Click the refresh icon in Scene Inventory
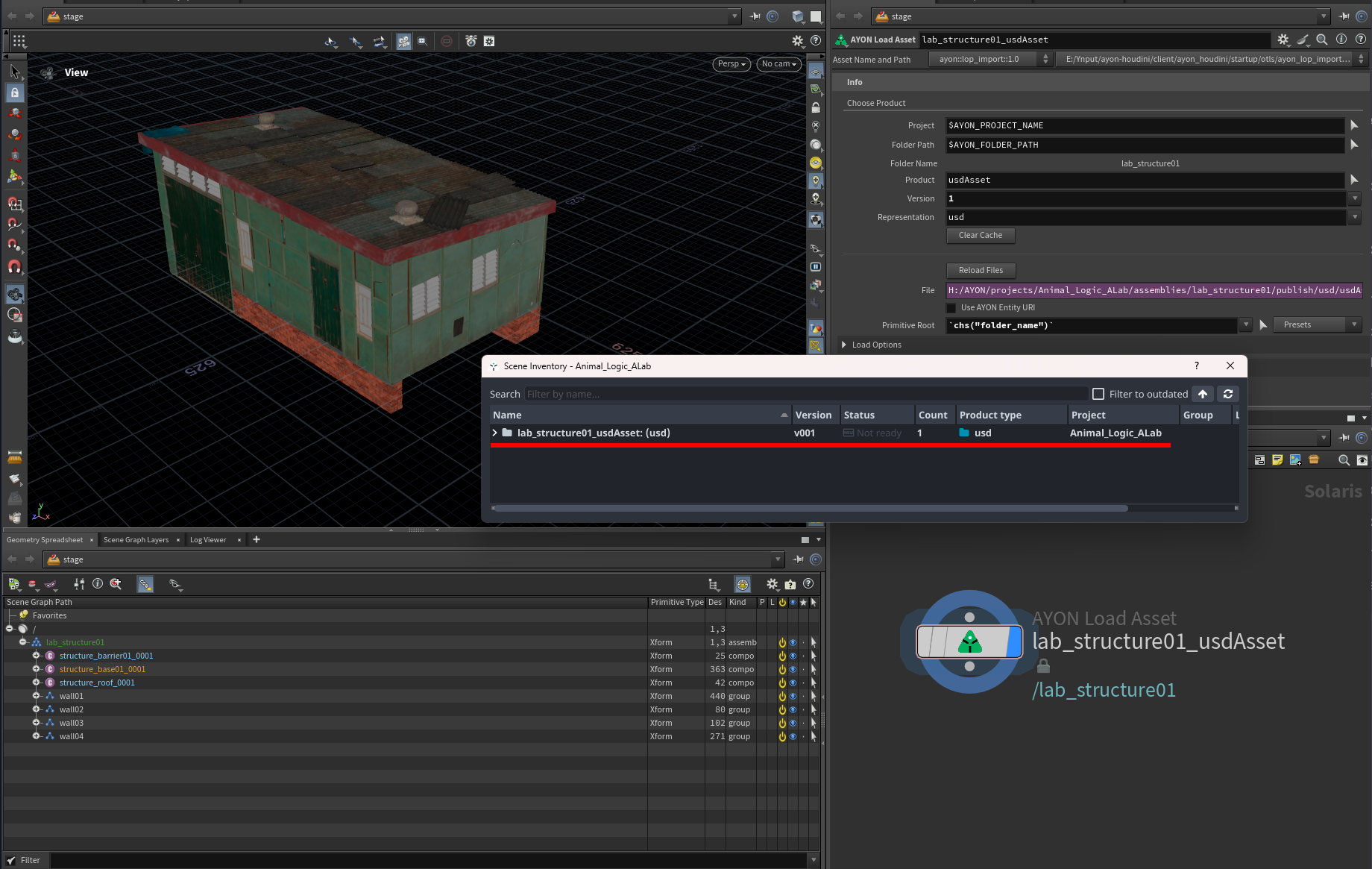 tap(1228, 394)
